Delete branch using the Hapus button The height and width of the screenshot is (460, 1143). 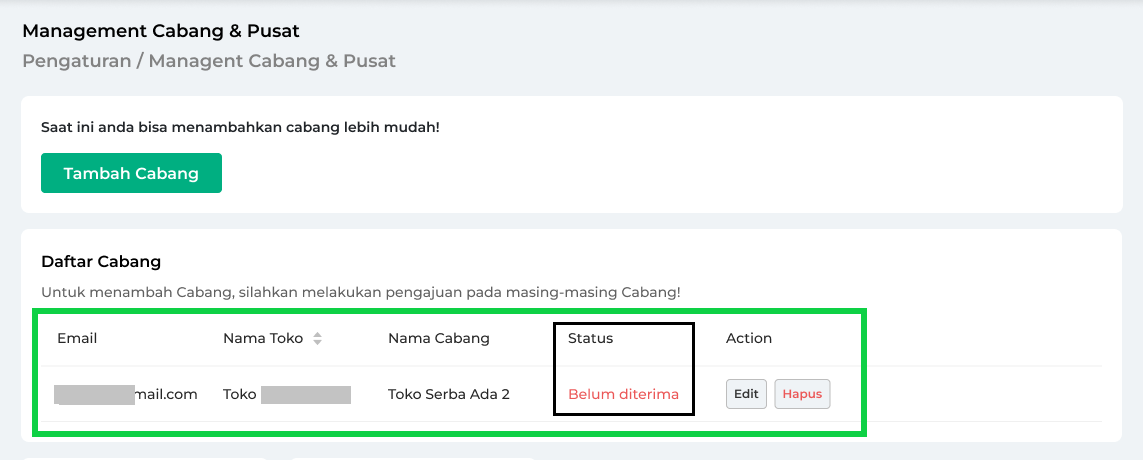[802, 394]
